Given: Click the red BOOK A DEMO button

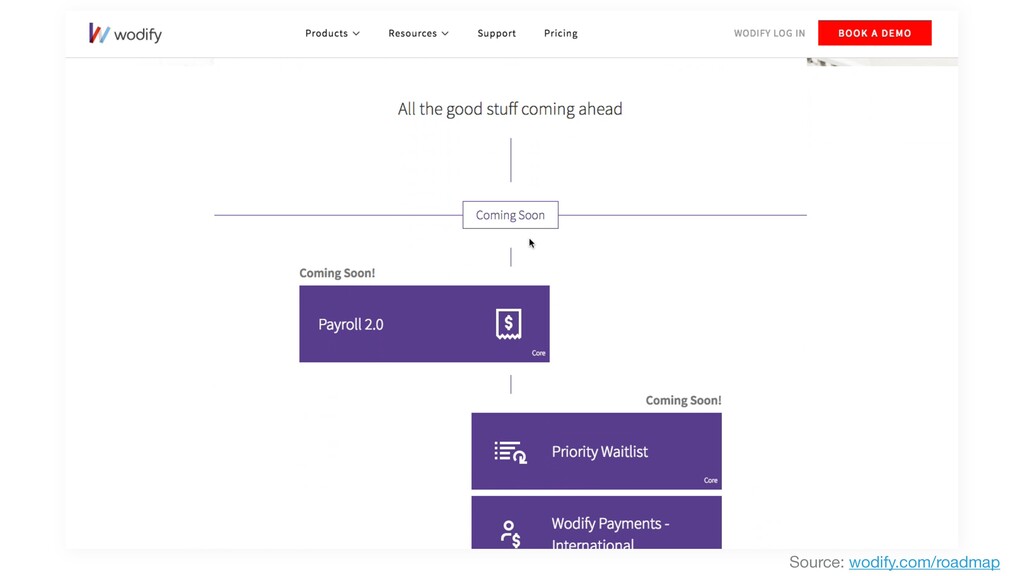Looking at the screenshot, I should tap(874, 33).
